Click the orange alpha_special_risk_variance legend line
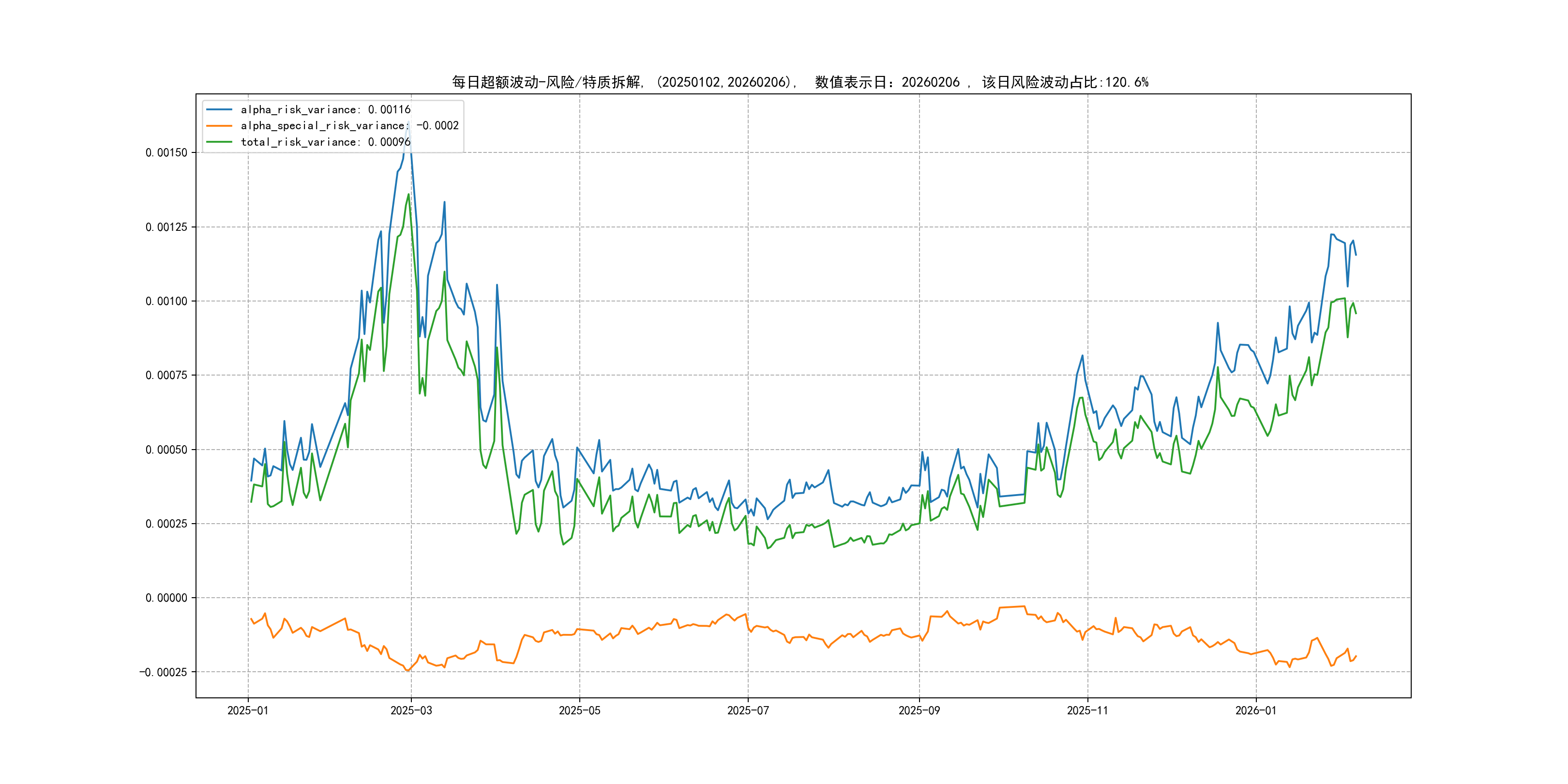This screenshot has width=1568, height=784. [x=219, y=126]
